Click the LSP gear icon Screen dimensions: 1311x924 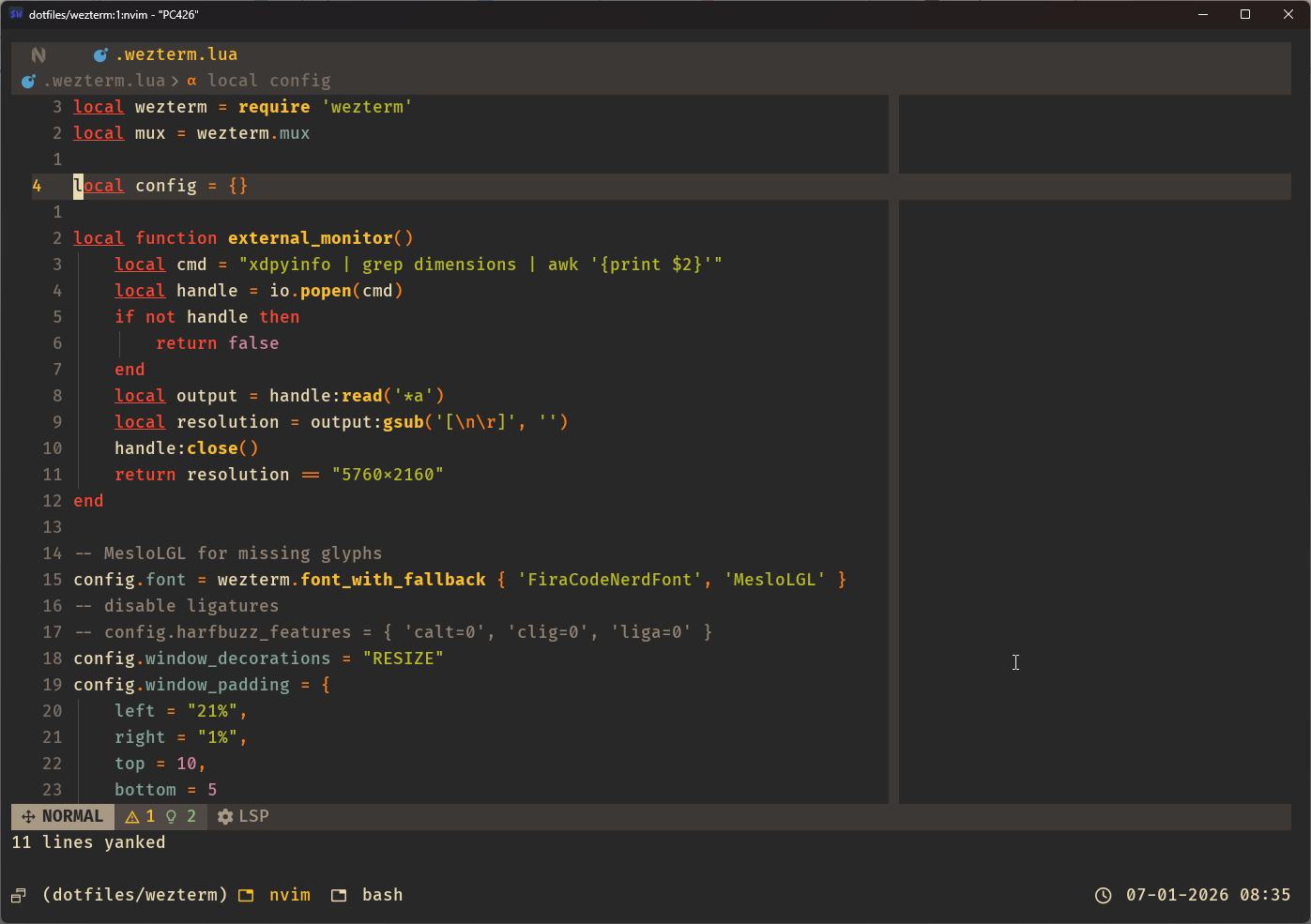[225, 816]
